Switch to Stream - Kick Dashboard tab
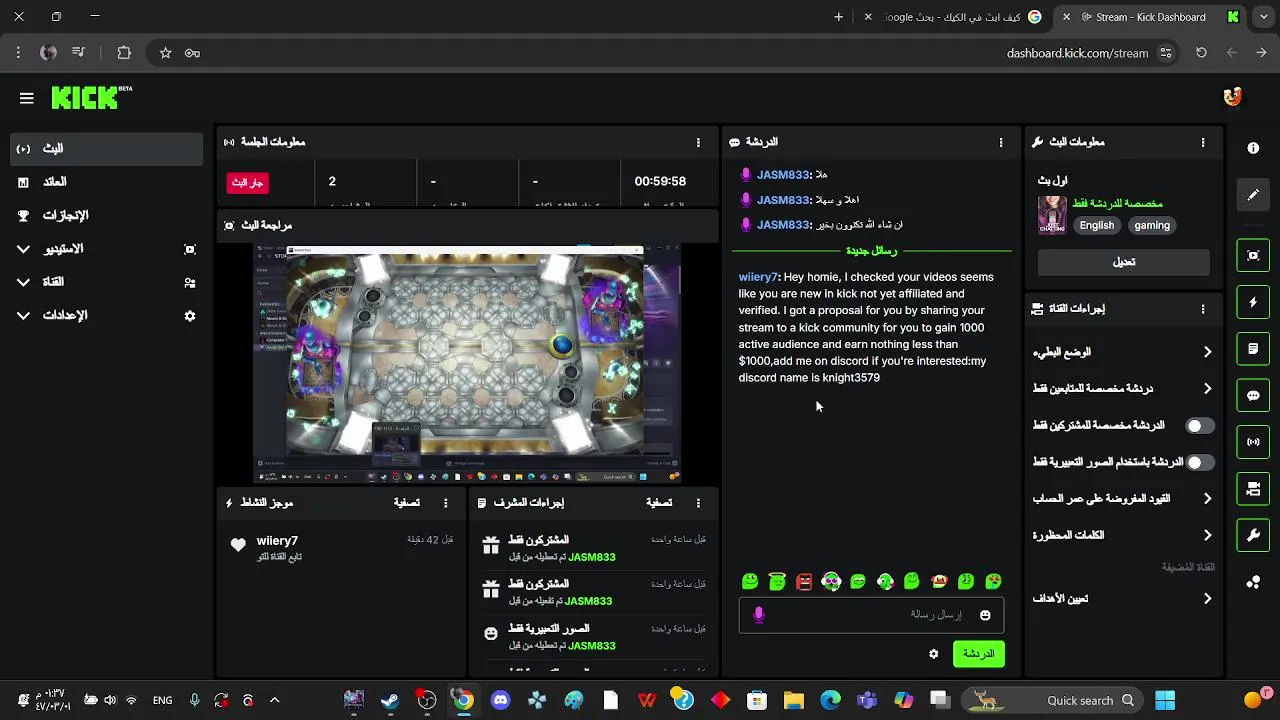 (1150, 17)
